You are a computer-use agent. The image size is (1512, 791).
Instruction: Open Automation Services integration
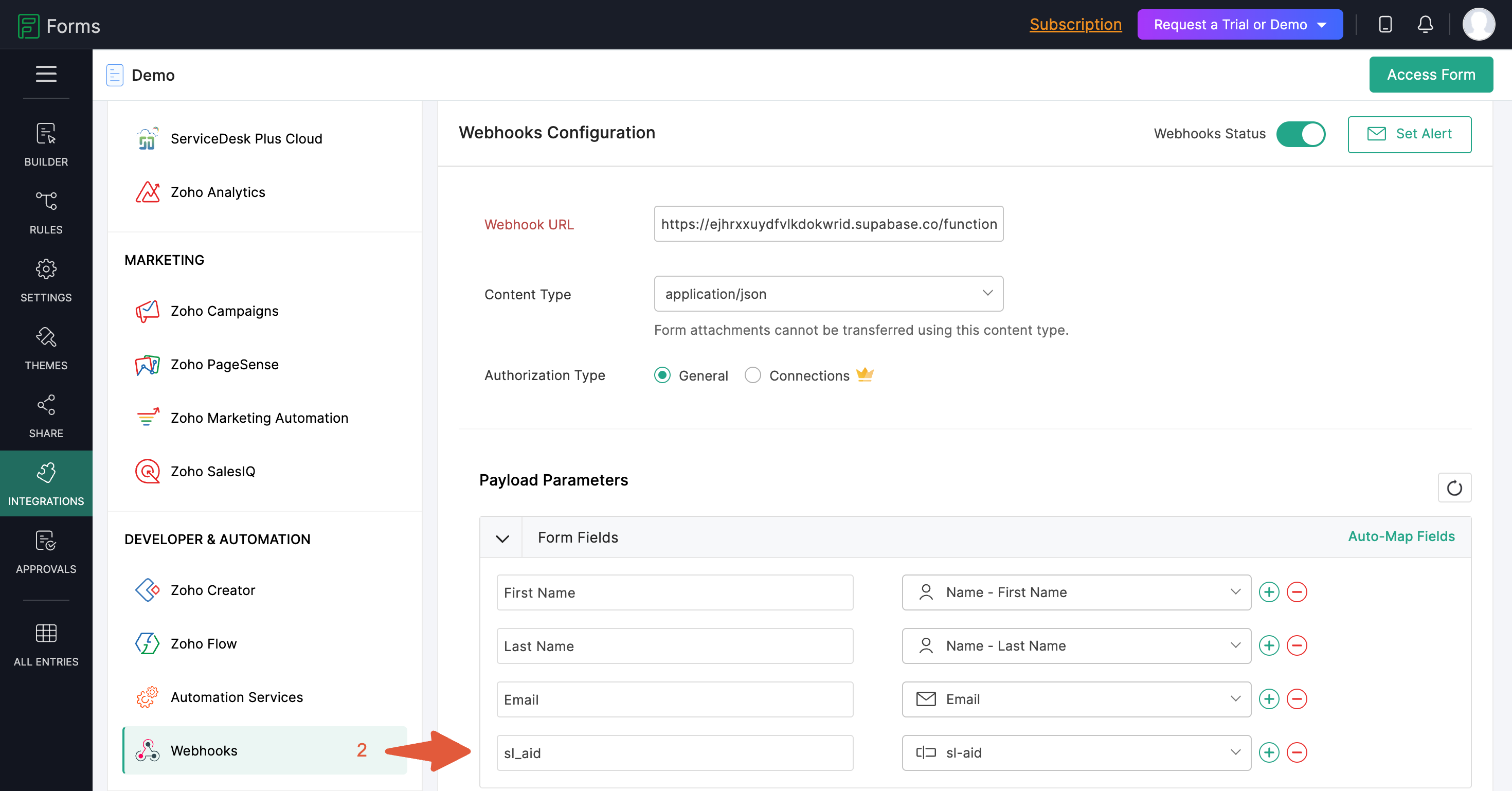(x=264, y=696)
